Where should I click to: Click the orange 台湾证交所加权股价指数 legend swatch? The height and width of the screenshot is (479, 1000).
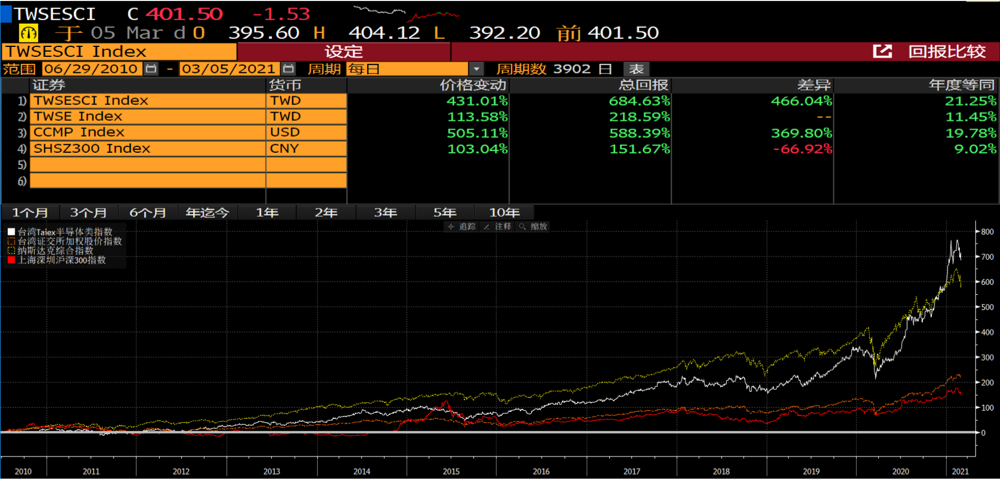pos(11,241)
